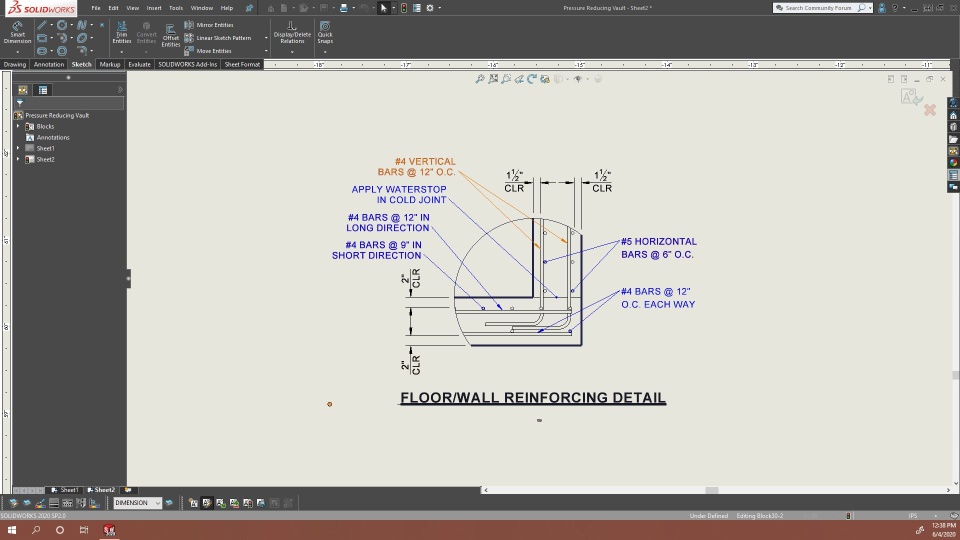Select the Spline sketch tool
This screenshot has height=540, width=960.
coord(81,25)
